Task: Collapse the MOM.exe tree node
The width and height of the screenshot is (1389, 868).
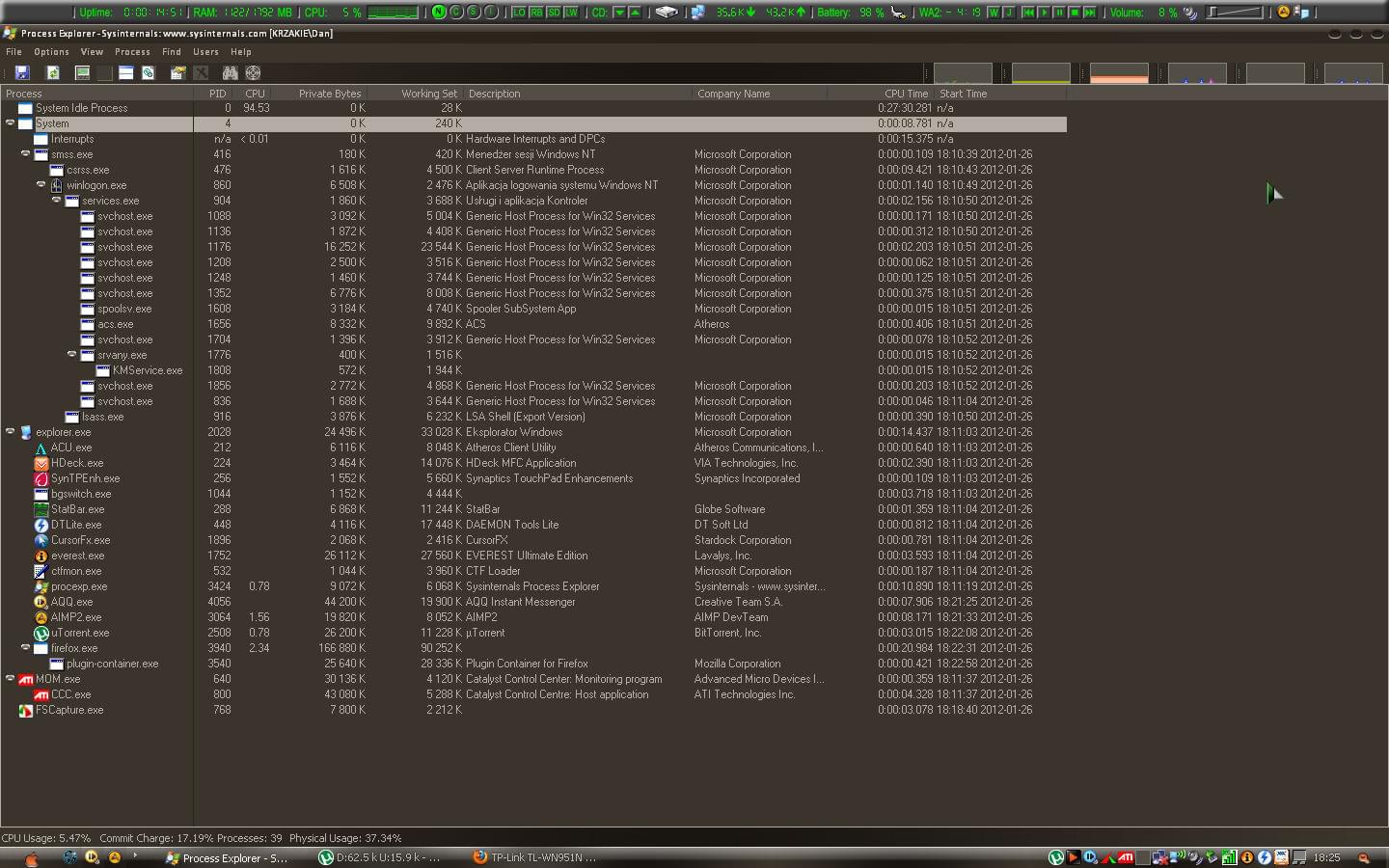Action: coord(11,679)
